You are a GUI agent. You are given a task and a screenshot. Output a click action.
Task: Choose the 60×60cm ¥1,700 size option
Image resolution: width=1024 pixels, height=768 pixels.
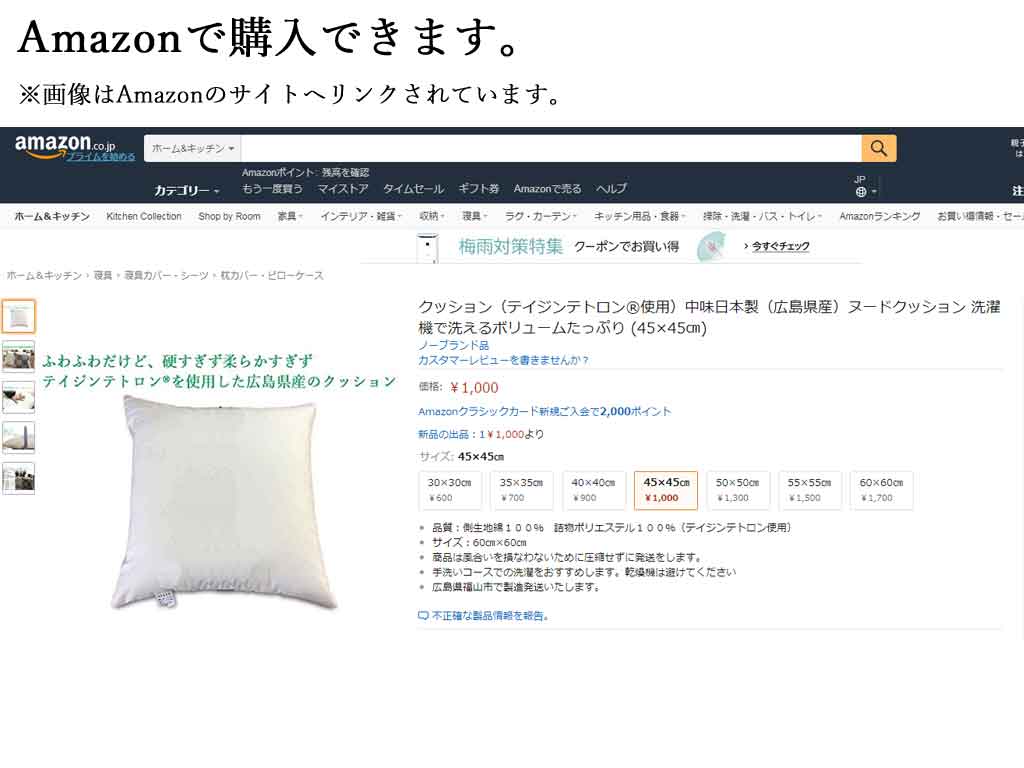(x=881, y=490)
